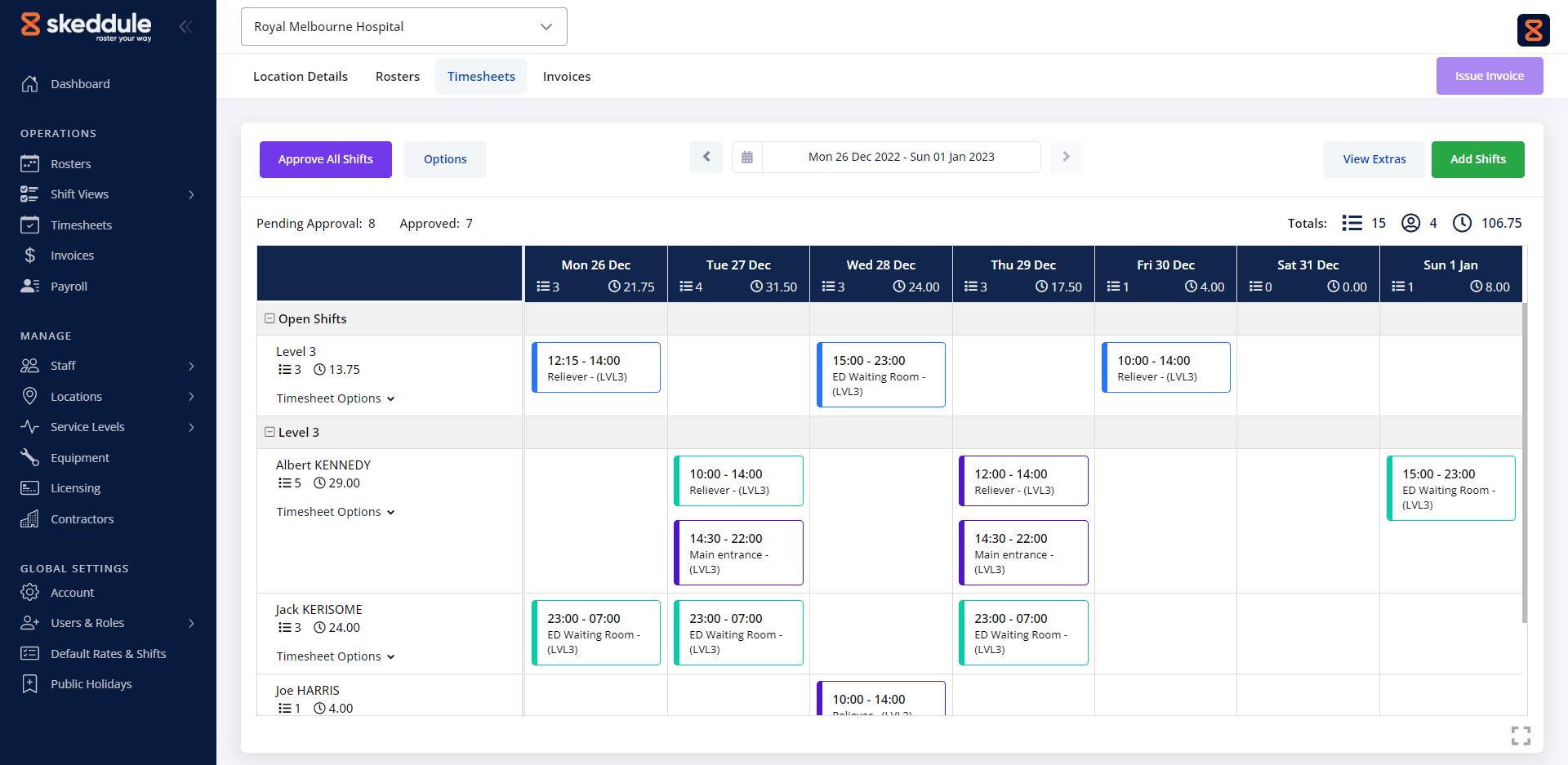Screen dimensions: 1568x765
Task: Go to previous week arrow
Action: (x=706, y=157)
